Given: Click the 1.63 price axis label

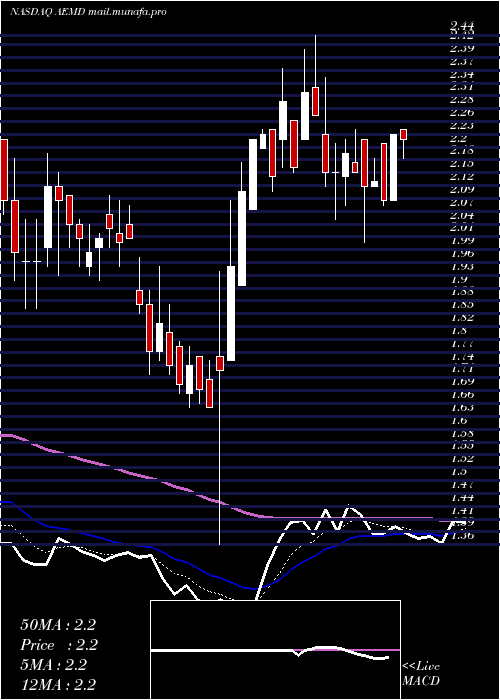Looking at the screenshot, I should 462,408.
